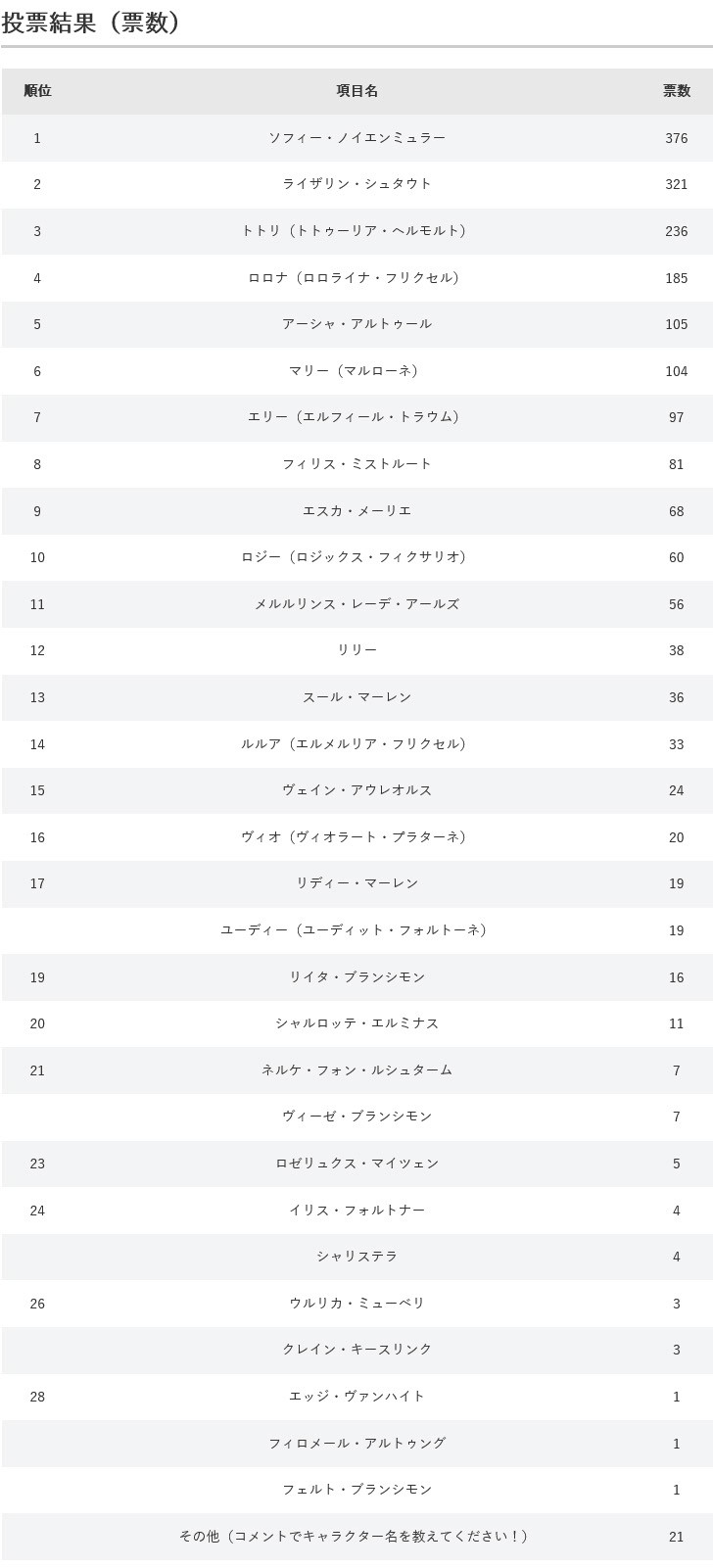Click the vote count 376
Image resolution: width=713 pixels, height=1568 pixels.
[677, 138]
